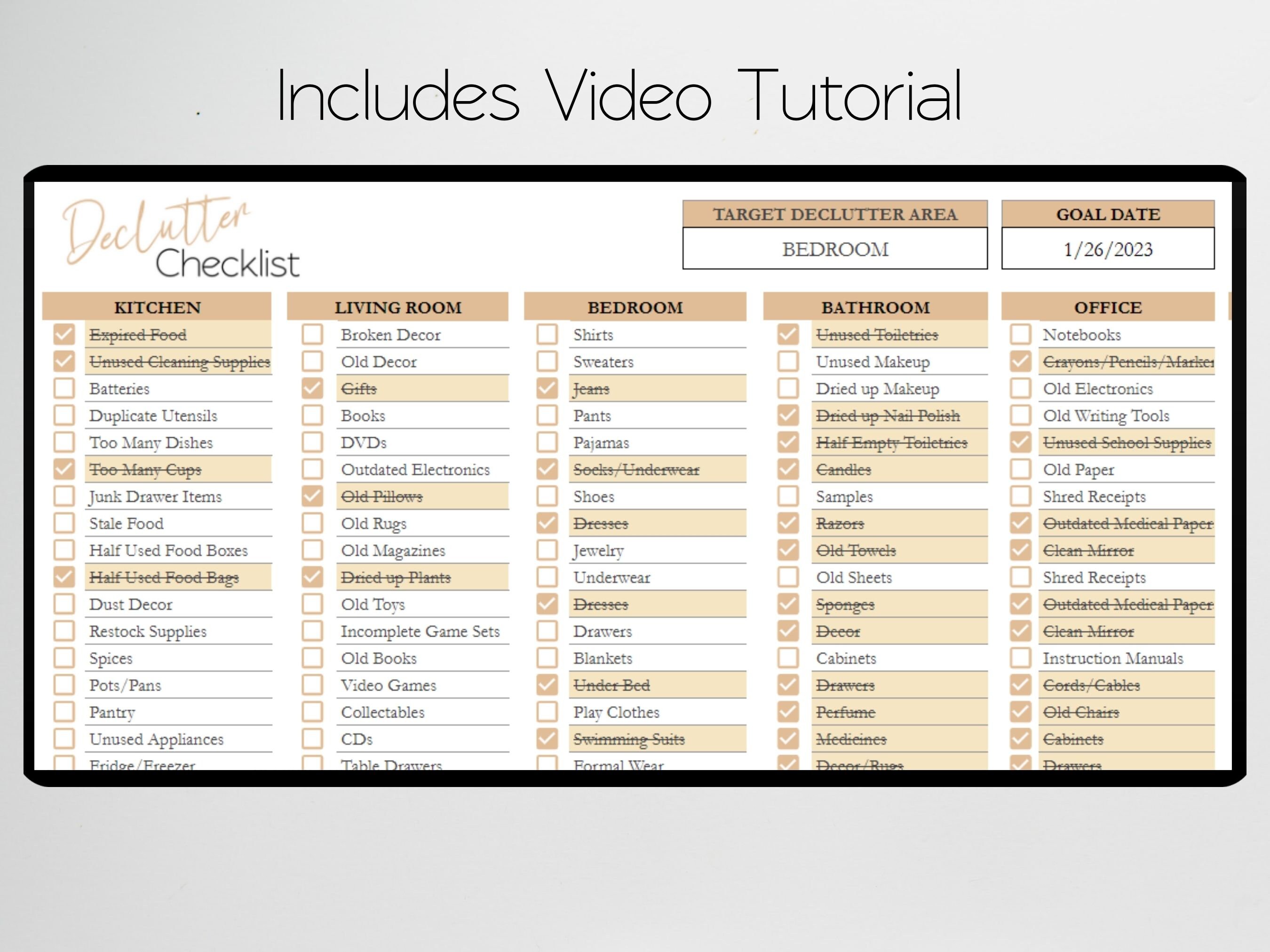1270x952 pixels.
Task: Uncheck Candles in the Bathroom list
Action: [x=788, y=469]
